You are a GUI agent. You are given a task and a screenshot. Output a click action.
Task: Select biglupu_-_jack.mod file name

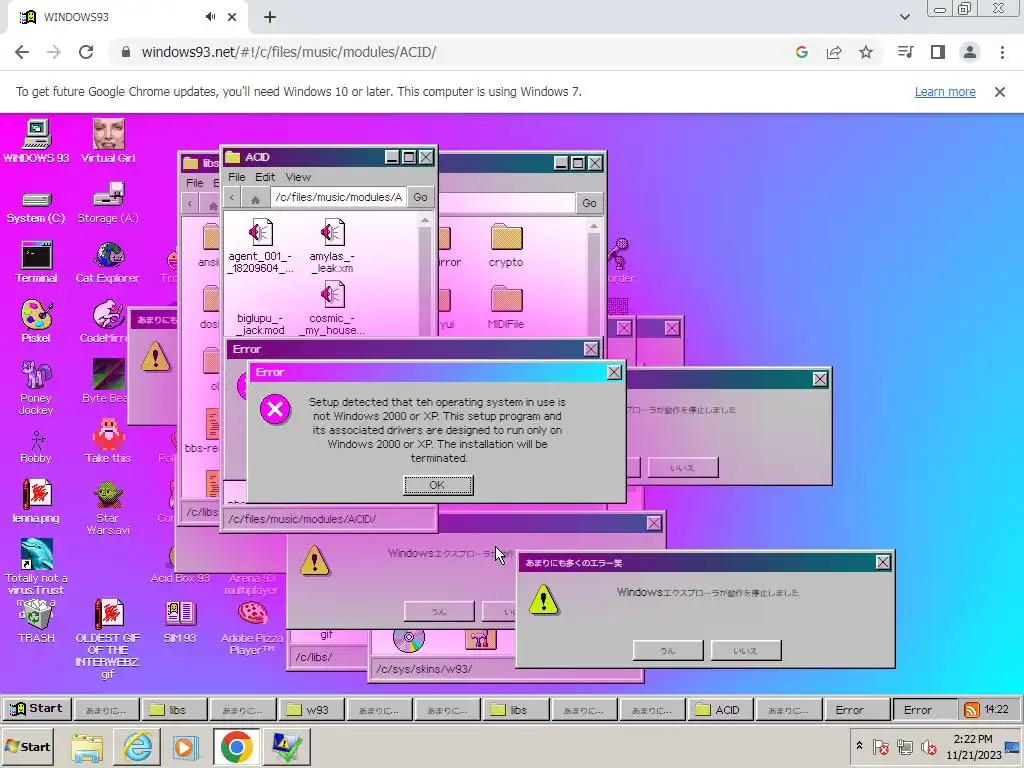(x=261, y=324)
